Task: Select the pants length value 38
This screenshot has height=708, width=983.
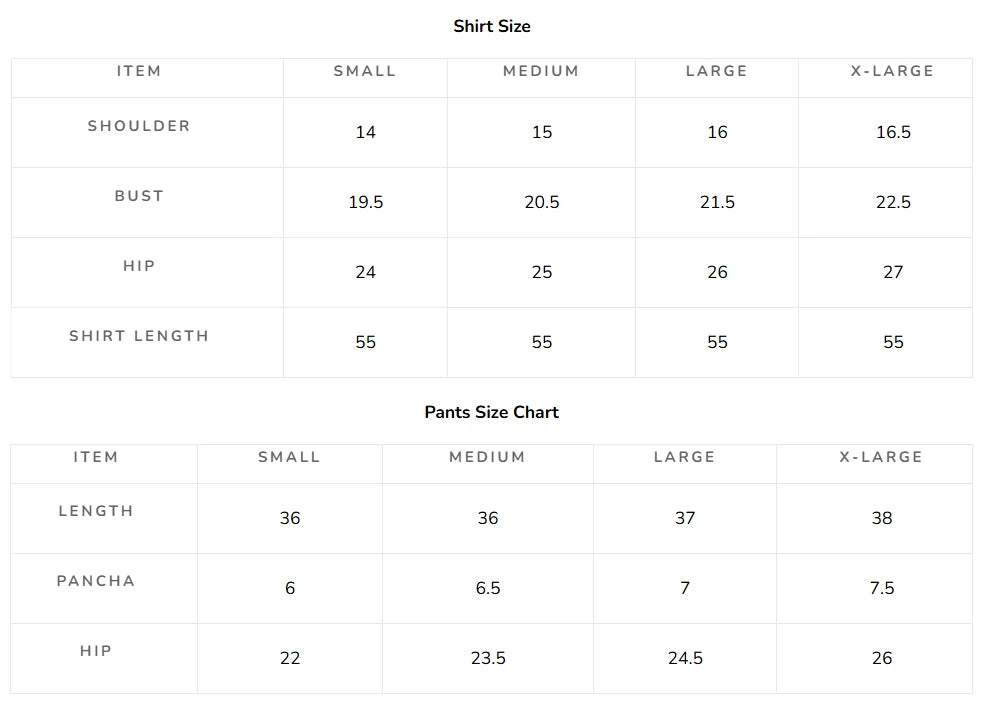Action: 881,518
